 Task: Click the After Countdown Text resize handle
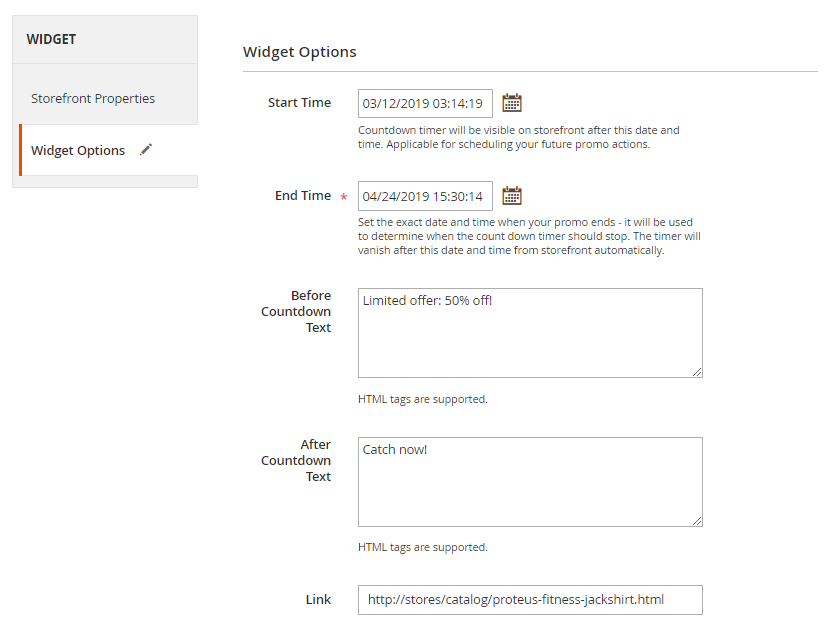[x=697, y=520]
